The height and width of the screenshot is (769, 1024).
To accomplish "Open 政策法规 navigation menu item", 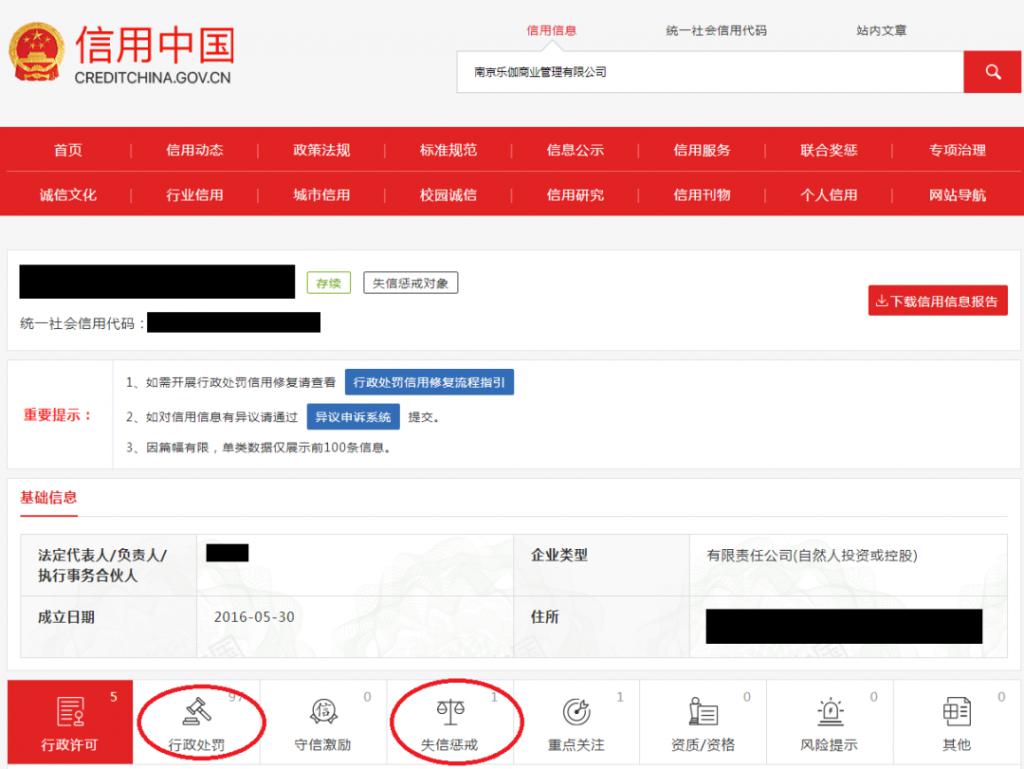I will pos(321,150).
